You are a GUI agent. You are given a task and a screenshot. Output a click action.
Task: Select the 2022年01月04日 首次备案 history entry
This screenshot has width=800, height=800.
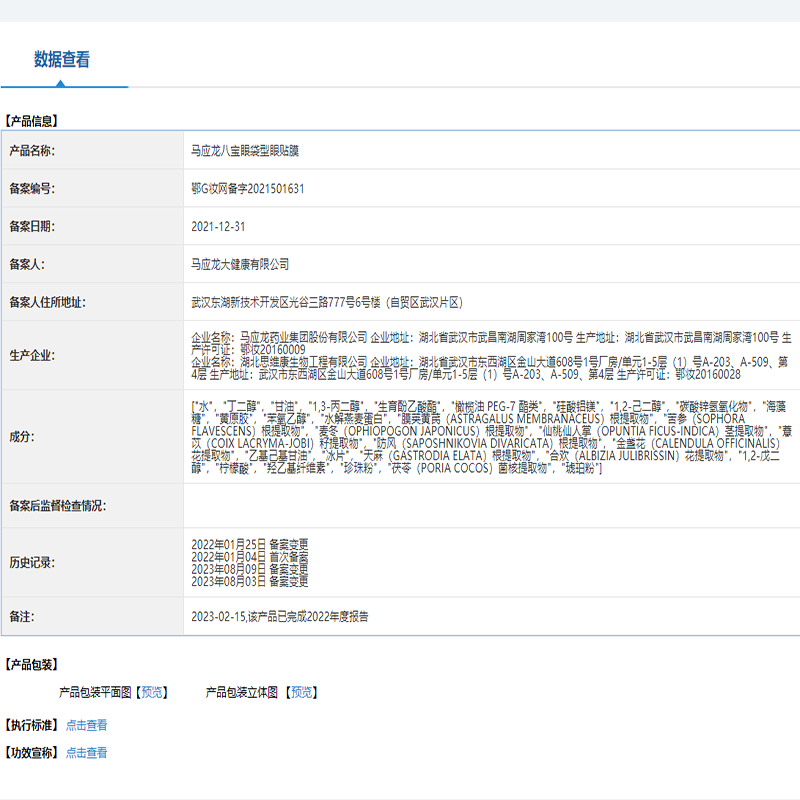pyautogui.click(x=249, y=556)
